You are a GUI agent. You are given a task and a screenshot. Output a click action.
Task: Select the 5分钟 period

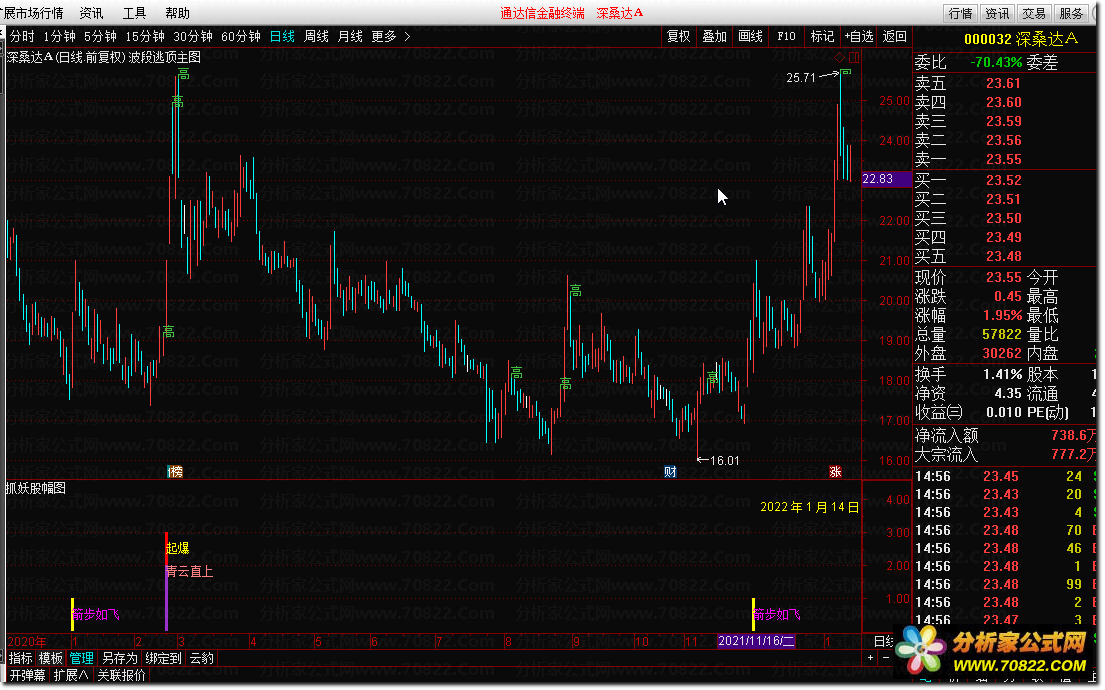pos(100,36)
